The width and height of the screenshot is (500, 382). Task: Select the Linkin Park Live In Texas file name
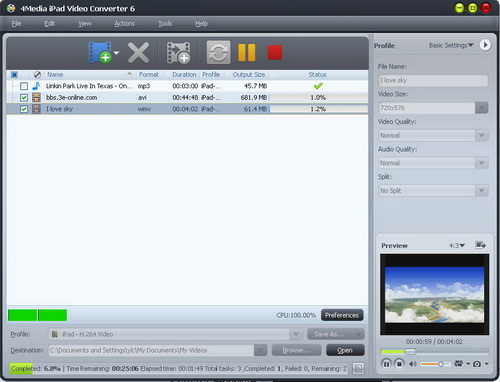coord(89,86)
